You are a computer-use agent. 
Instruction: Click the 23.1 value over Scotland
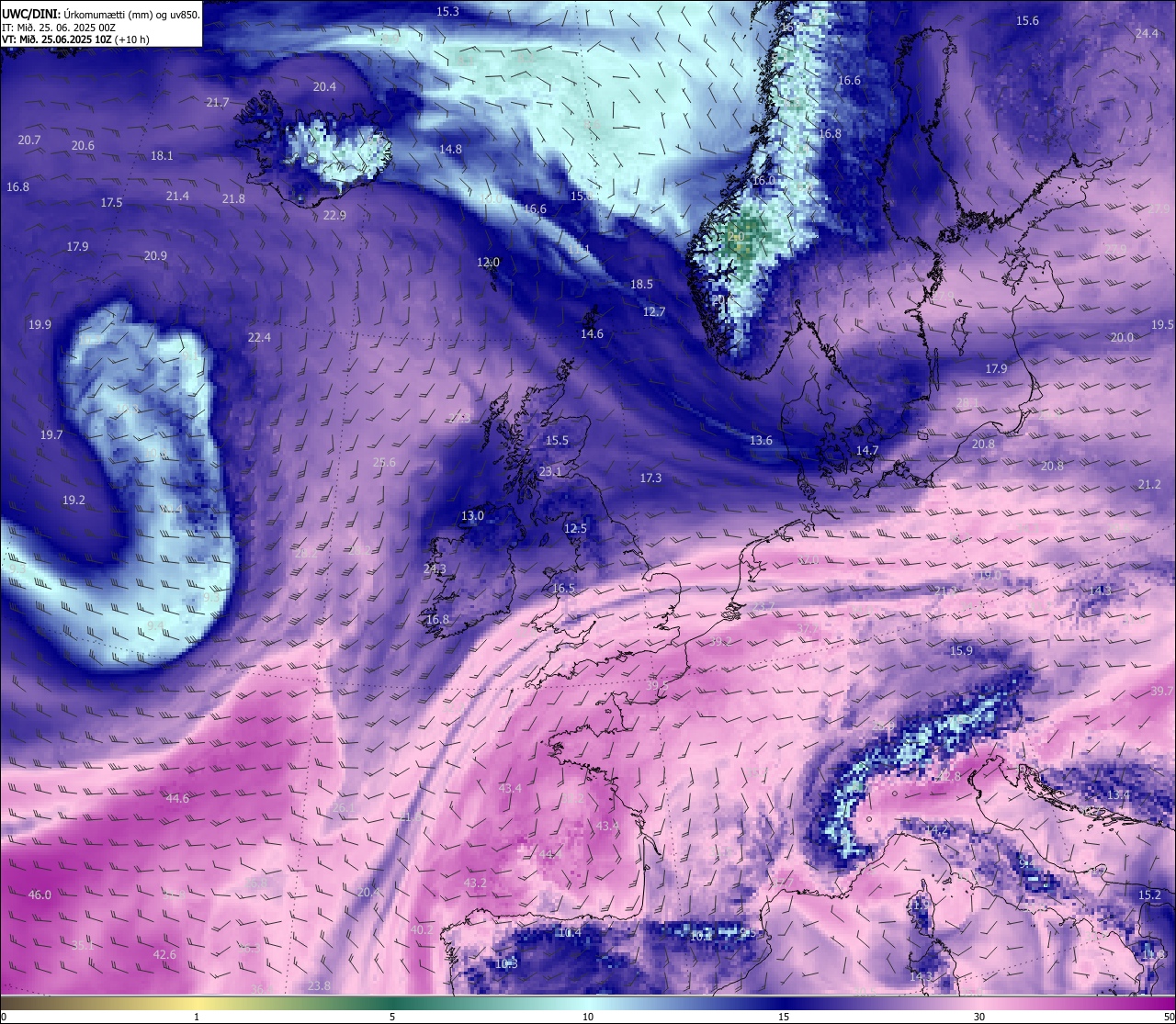click(550, 471)
